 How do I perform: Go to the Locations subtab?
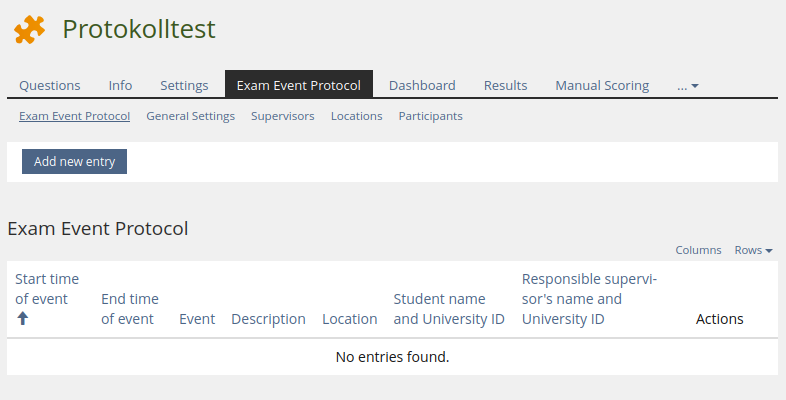pyautogui.click(x=356, y=116)
